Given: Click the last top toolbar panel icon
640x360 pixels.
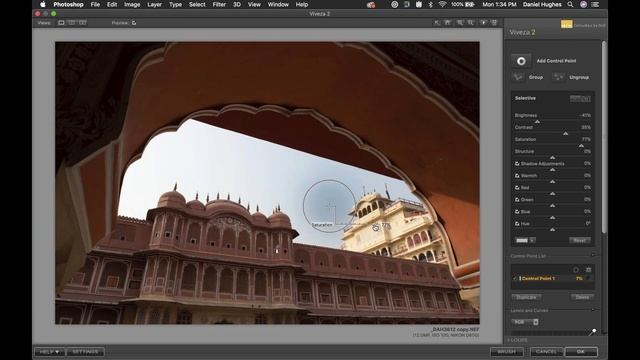Looking at the screenshot, I should [494, 23].
